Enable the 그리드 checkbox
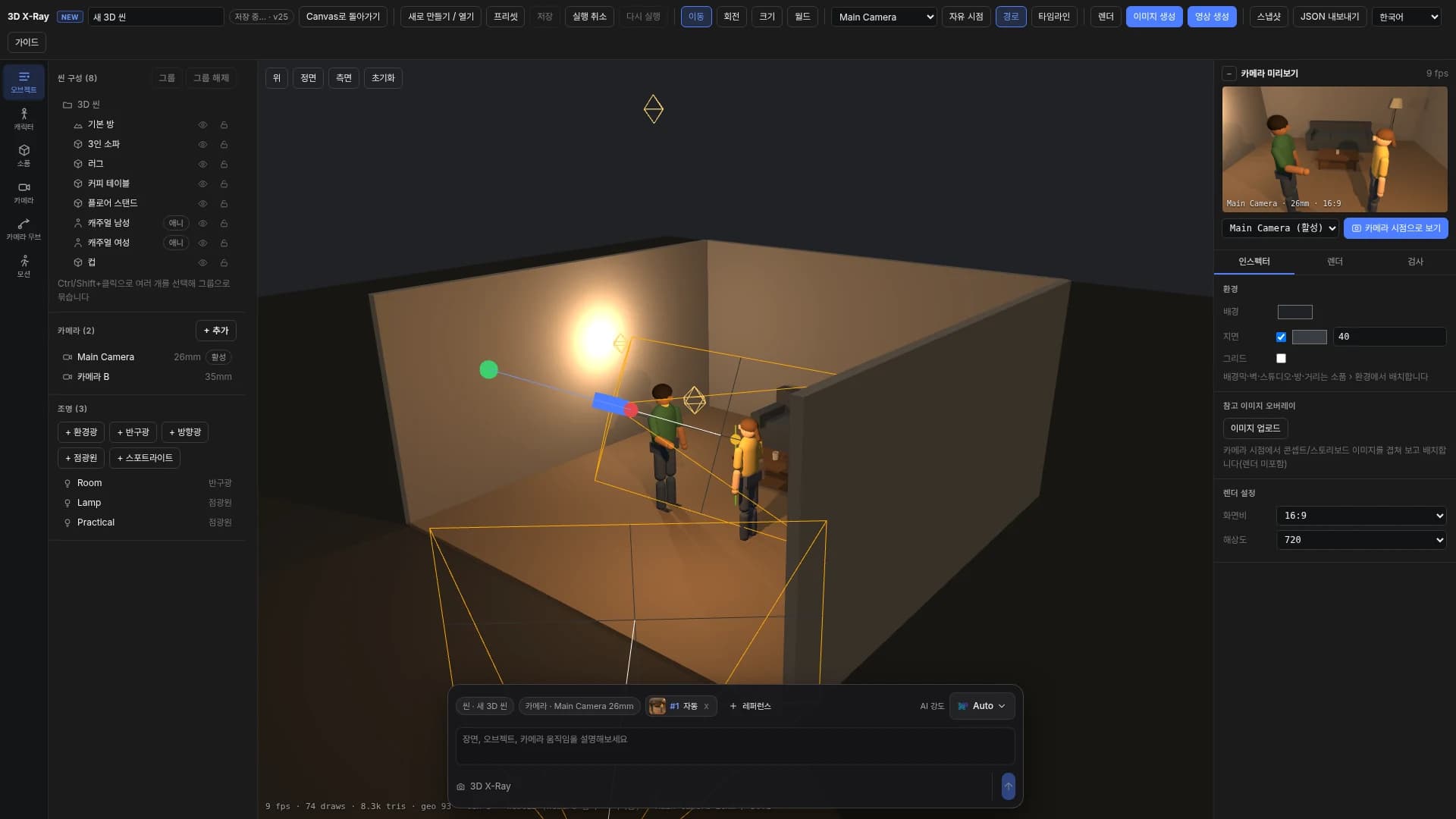The width and height of the screenshot is (1456, 819). [x=1281, y=358]
